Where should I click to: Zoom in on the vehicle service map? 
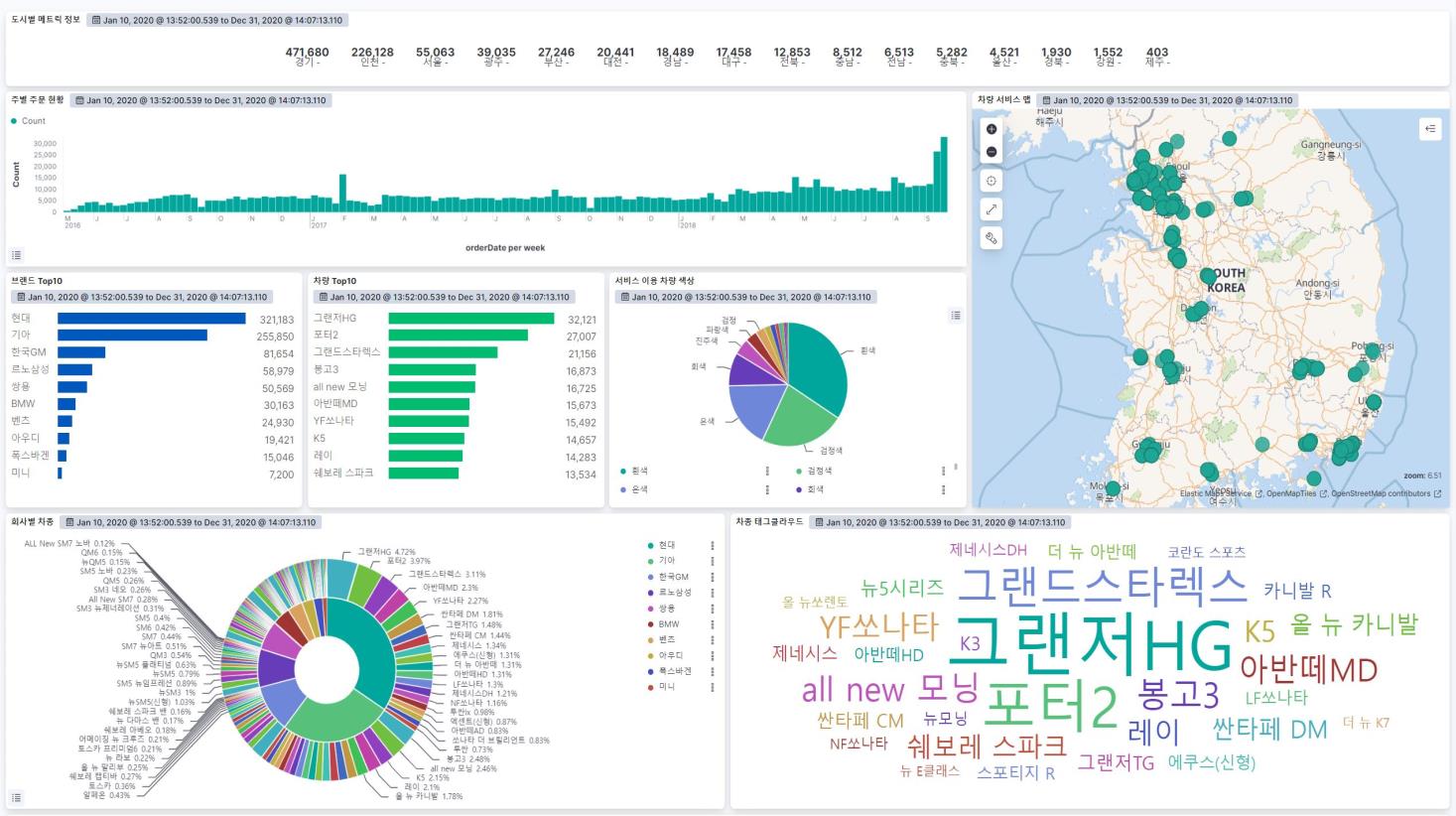(992, 129)
